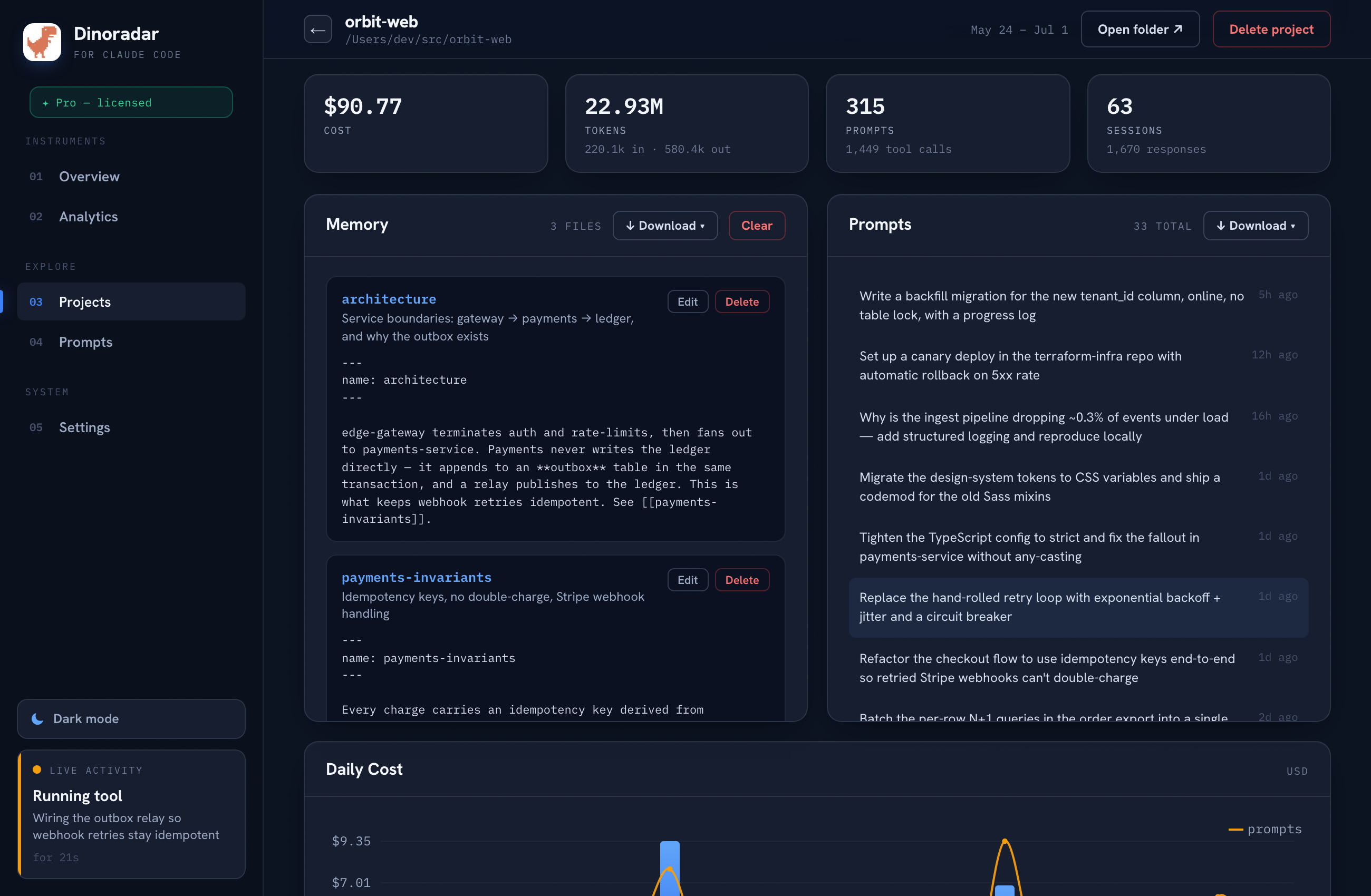Select the design-system tokens migration prompt
1371x896 pixels.
1078,486
